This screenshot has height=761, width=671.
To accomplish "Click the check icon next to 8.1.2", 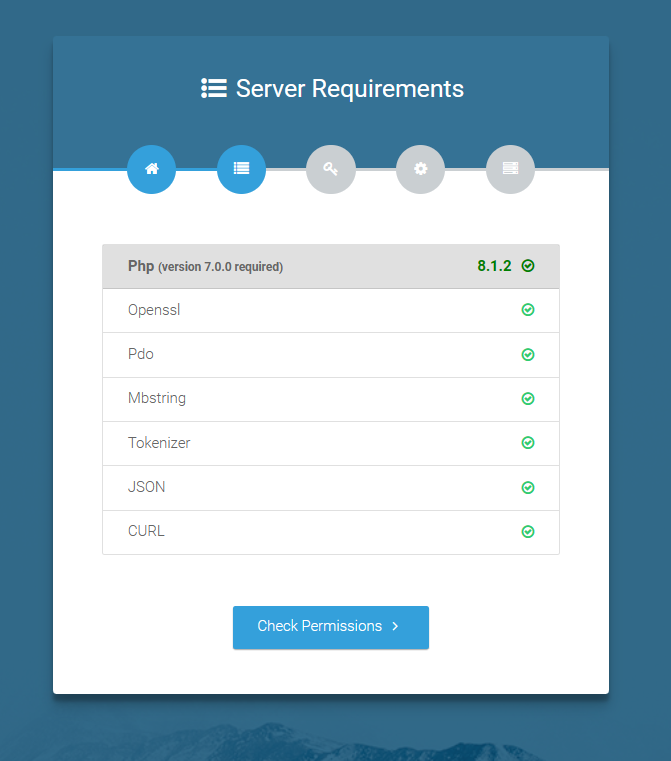I will pos(528,266).
